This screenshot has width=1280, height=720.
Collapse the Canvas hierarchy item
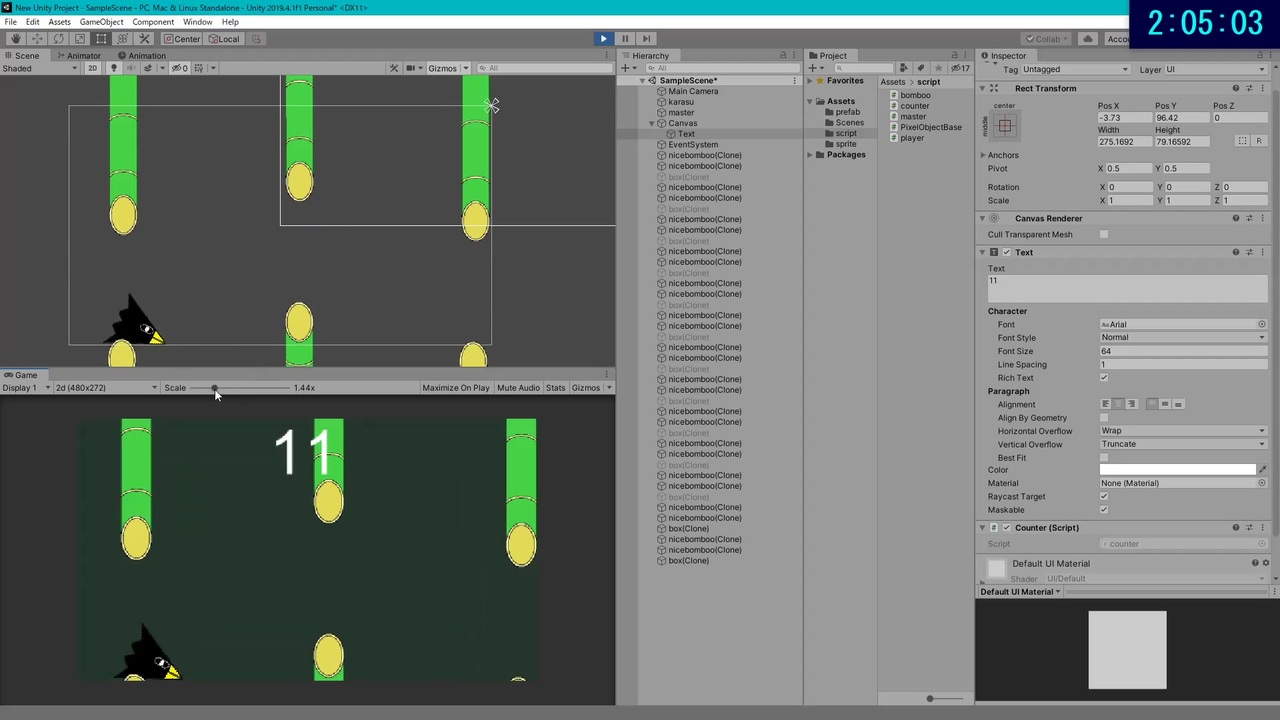click(x=652, y=123)
